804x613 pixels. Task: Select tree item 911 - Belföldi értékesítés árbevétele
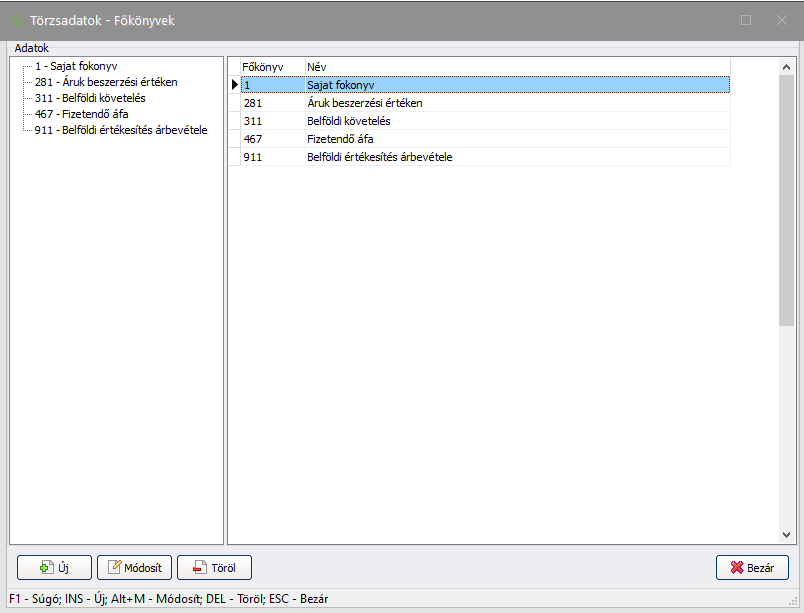121,130
